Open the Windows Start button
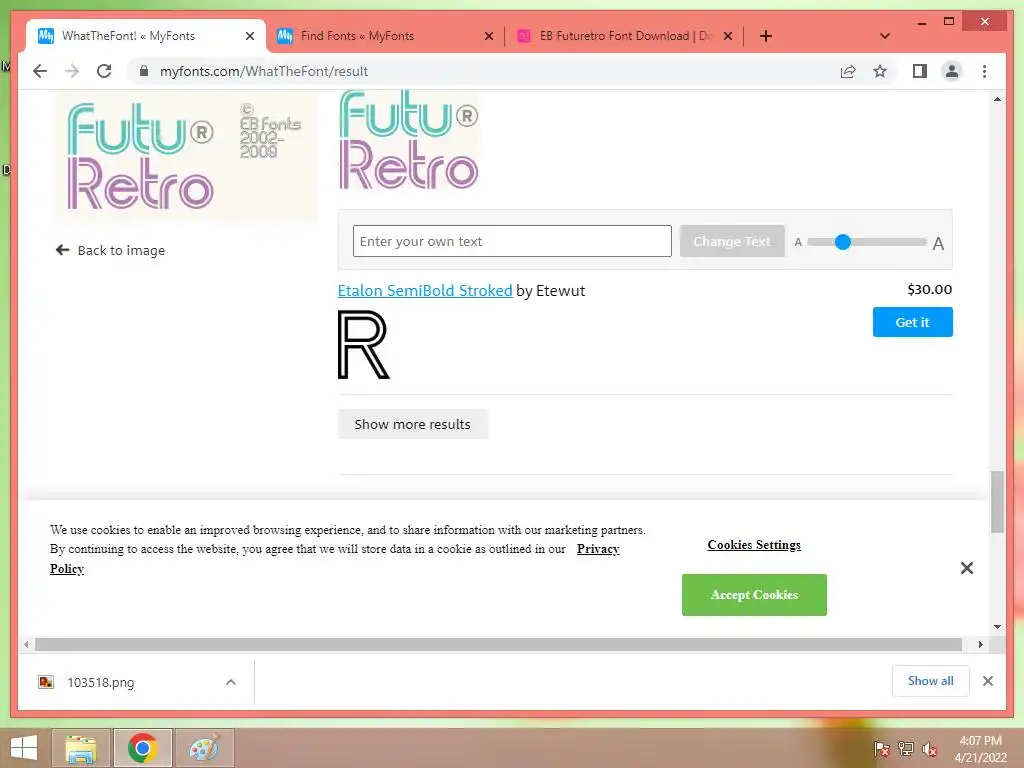 click(24, 748)
